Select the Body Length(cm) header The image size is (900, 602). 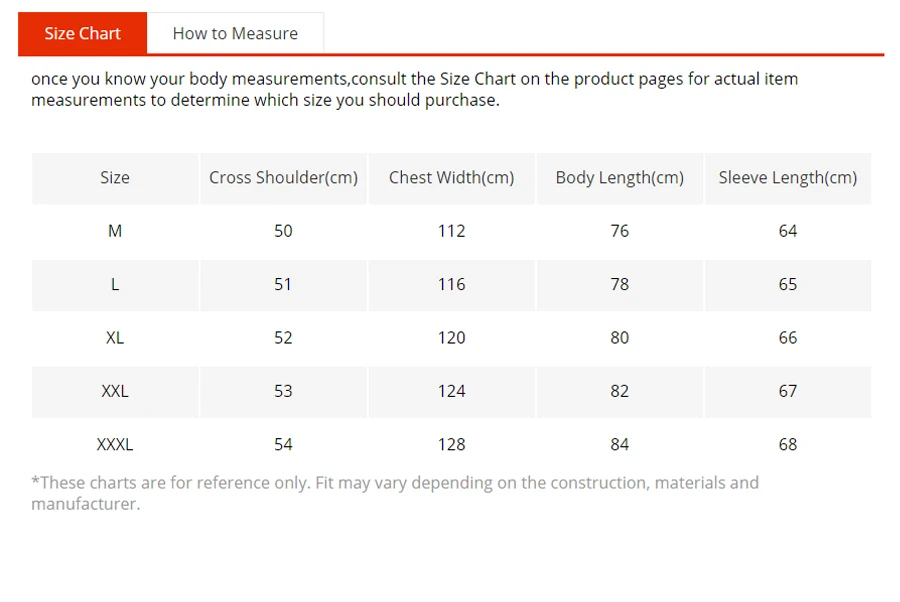point(620,178)
